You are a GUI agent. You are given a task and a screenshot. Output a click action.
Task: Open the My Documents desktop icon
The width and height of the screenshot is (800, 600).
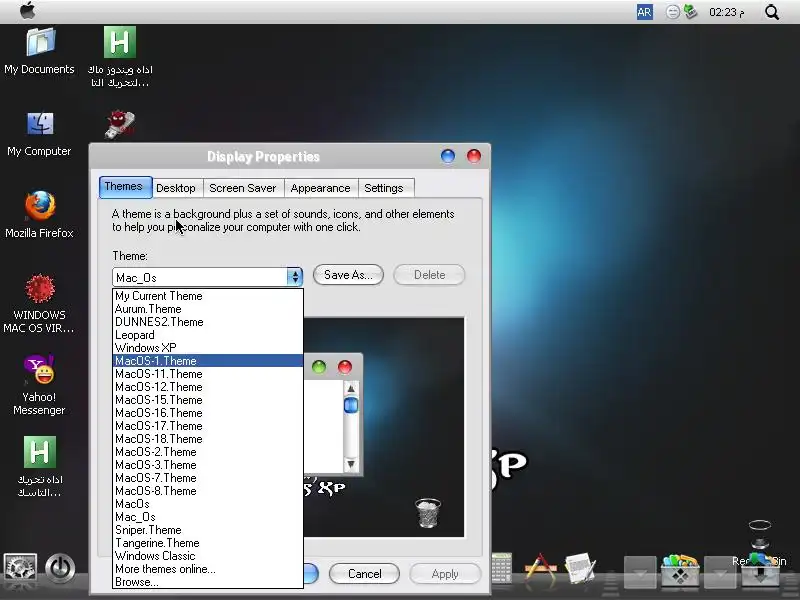[40, 52]
